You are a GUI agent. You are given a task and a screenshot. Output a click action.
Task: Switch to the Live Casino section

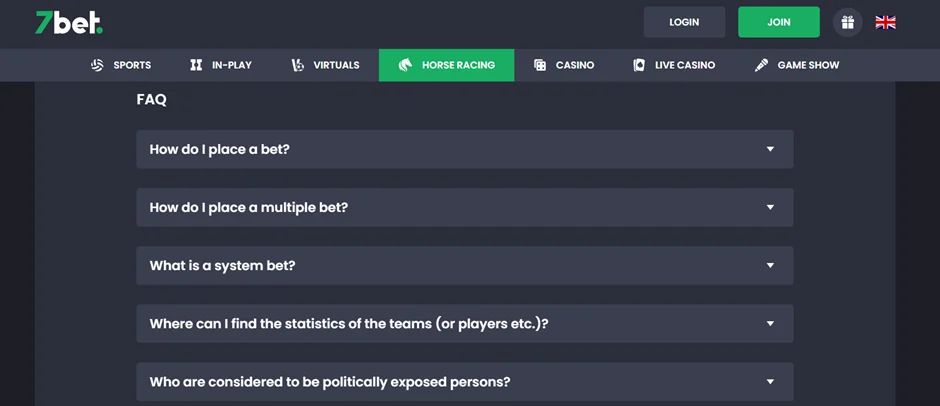pos(685,65)
